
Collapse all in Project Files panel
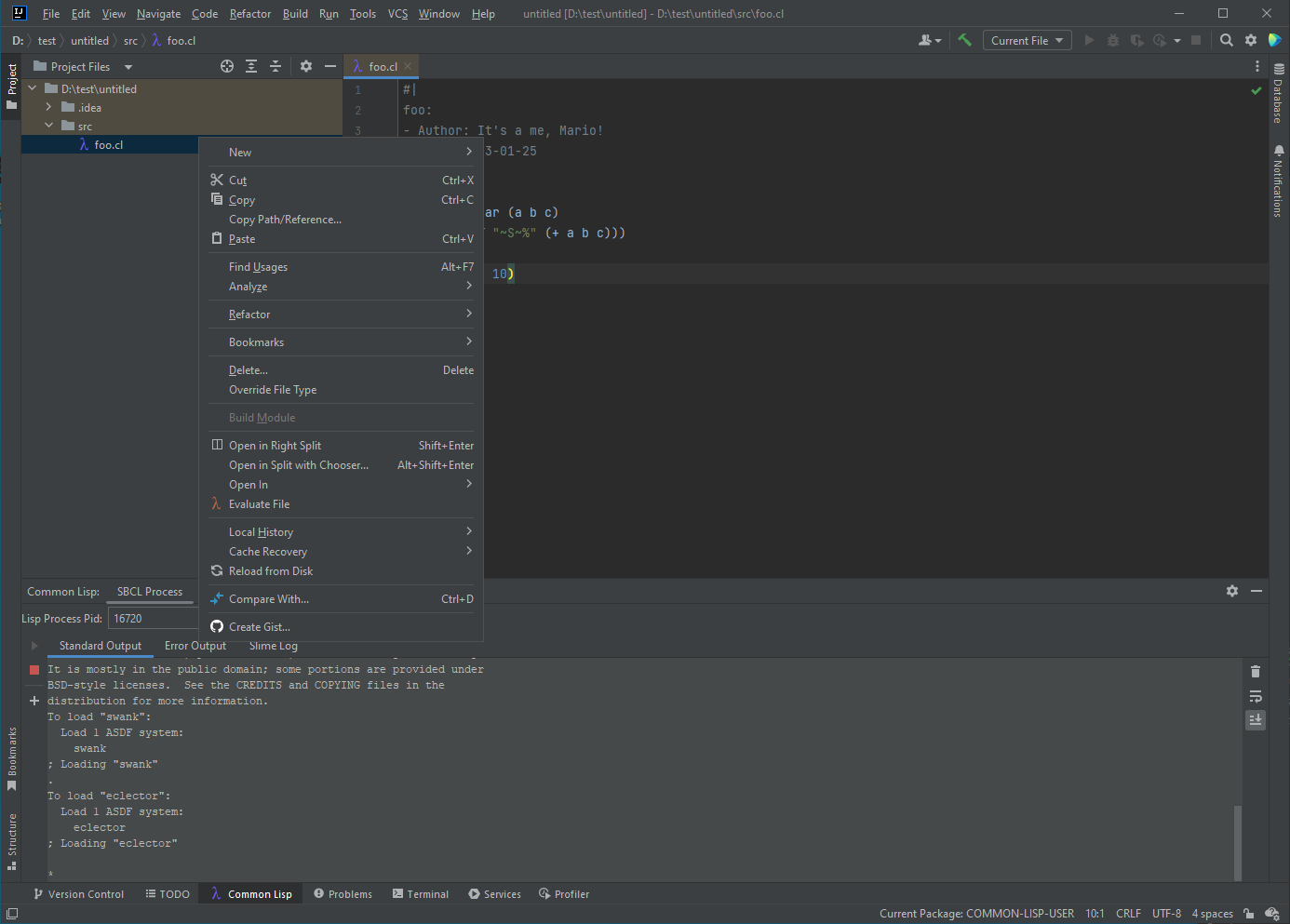point(275,66)
